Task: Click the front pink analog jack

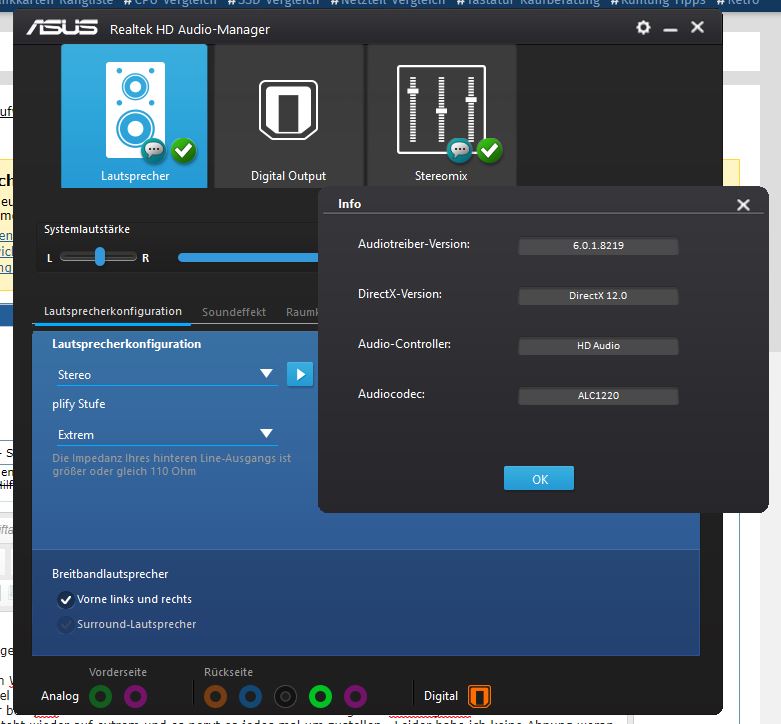Action: [135, 696]
